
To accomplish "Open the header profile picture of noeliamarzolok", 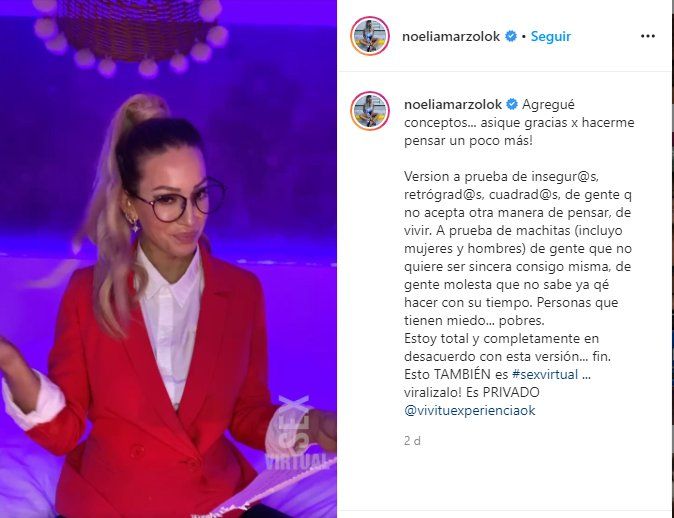I will pyautogui.click(x=370, y=36).
